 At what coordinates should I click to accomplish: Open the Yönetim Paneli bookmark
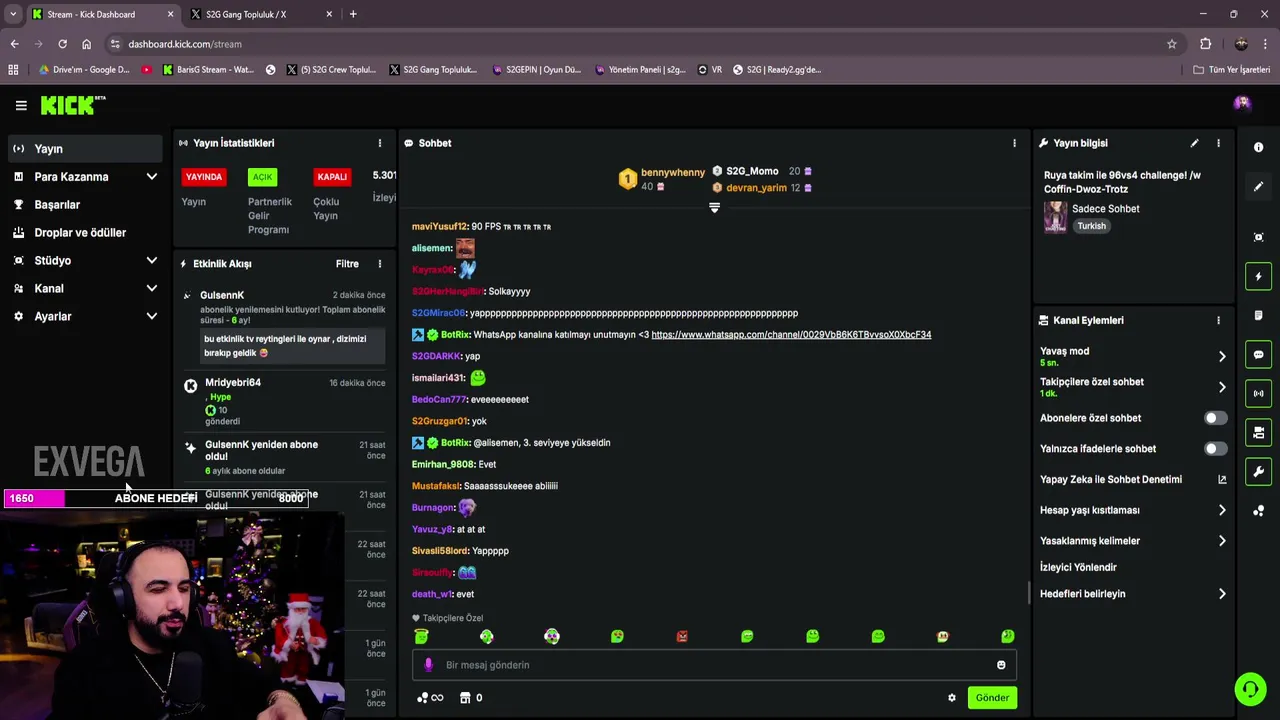[640, 70]
